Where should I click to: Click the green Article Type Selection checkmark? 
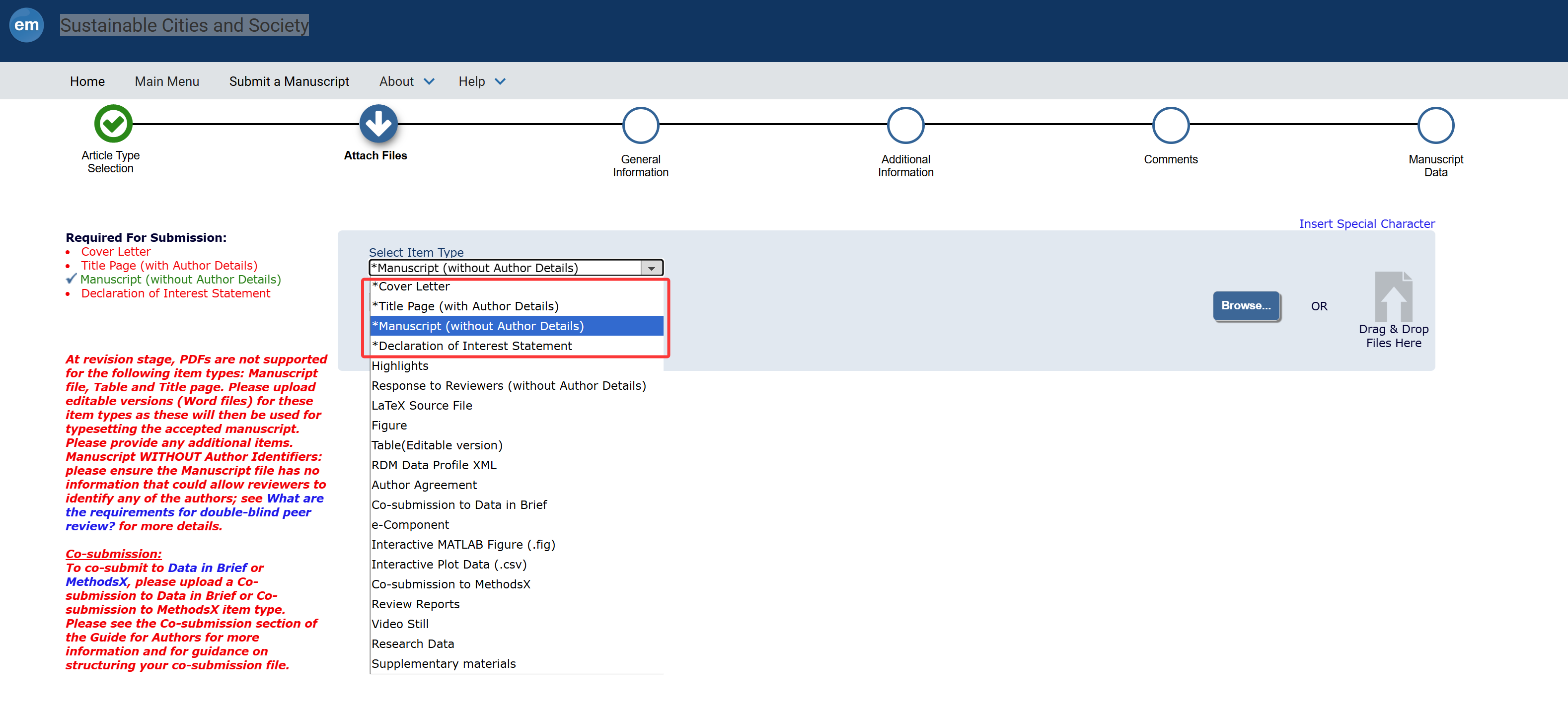pos(113,124)
